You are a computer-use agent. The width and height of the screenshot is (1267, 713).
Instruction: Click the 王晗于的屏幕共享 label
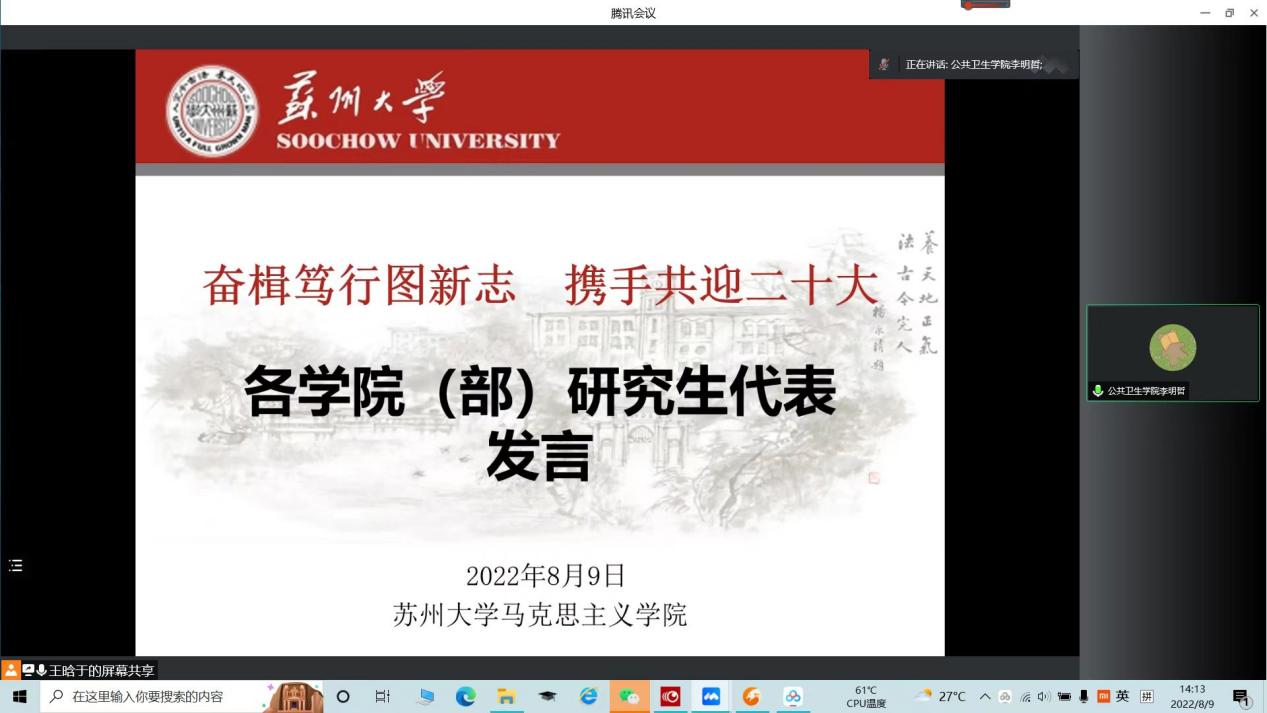click(x=102, y=670)
